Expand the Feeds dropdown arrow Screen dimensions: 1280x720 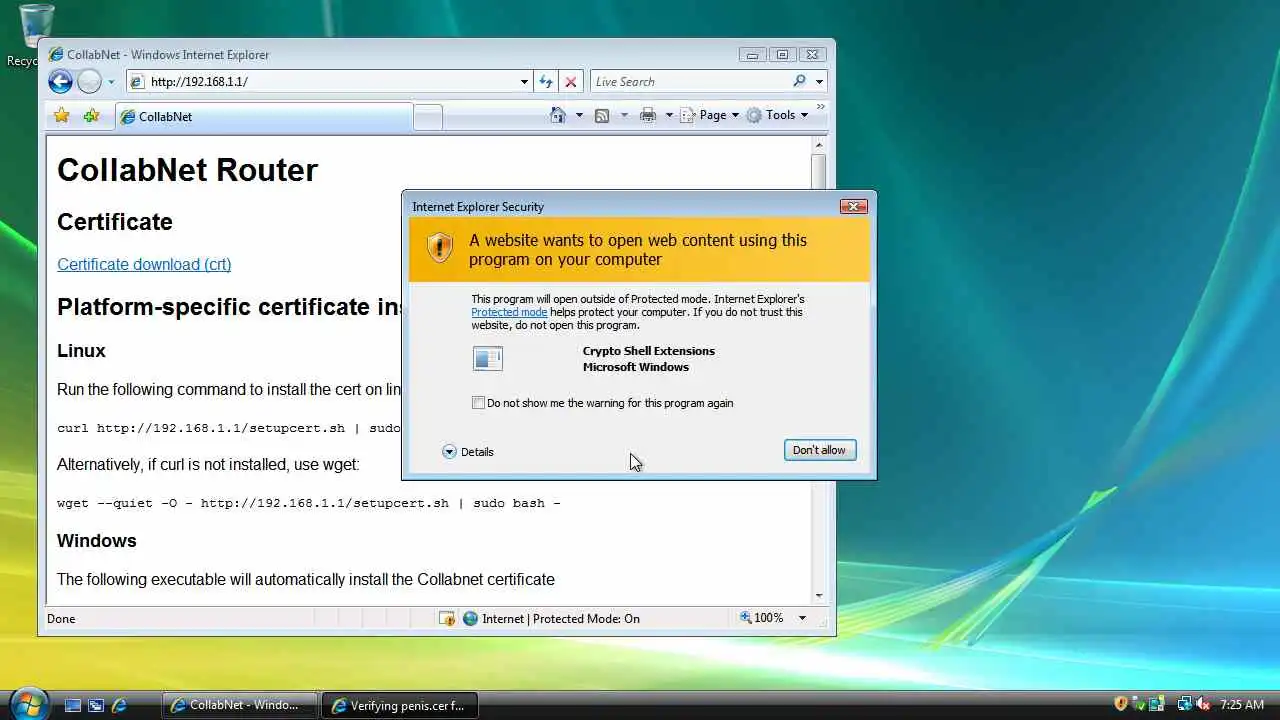pyautogui.click(x=624, y=115)
